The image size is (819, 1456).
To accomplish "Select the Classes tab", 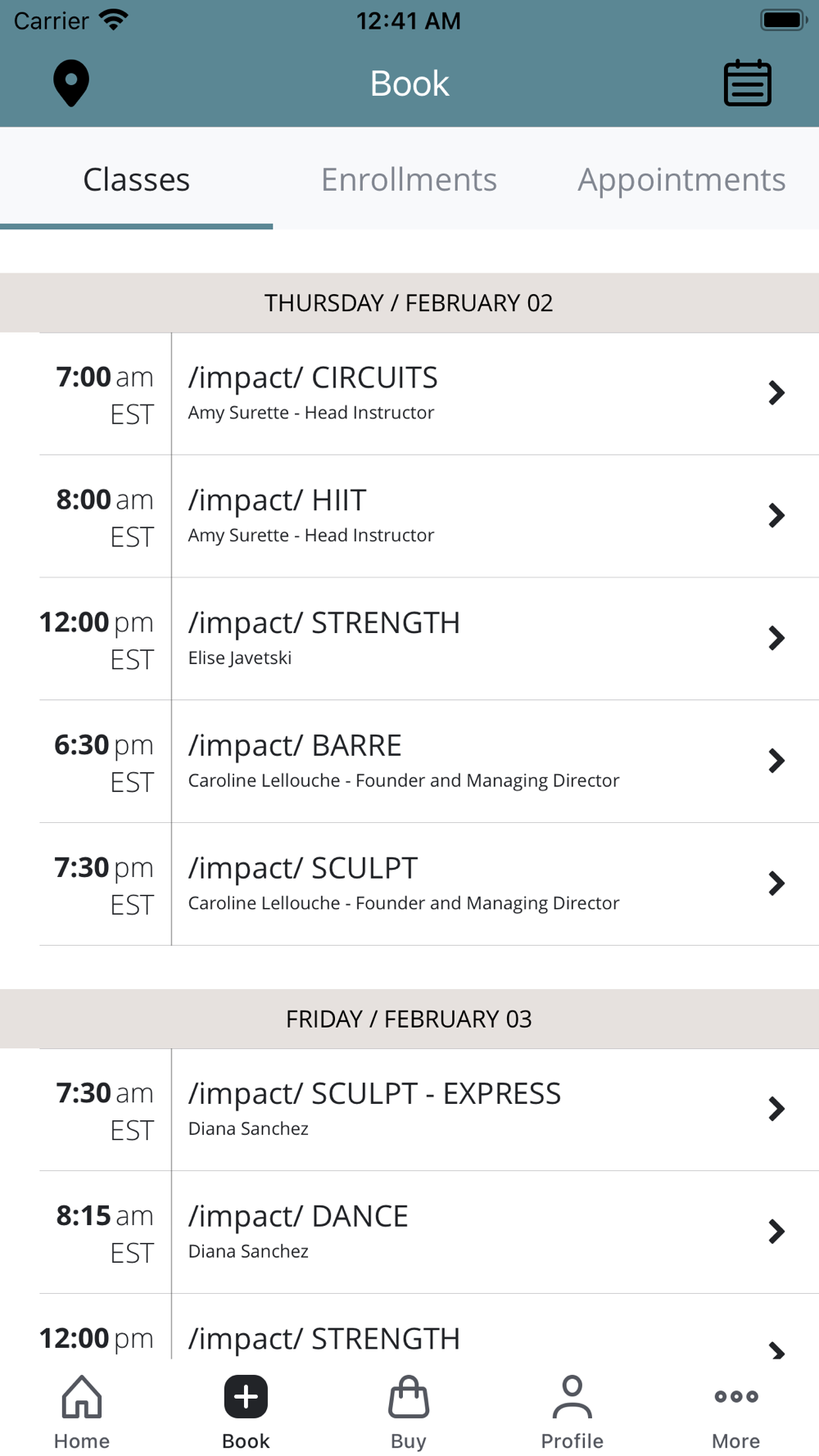I will [x=137, y=179].
